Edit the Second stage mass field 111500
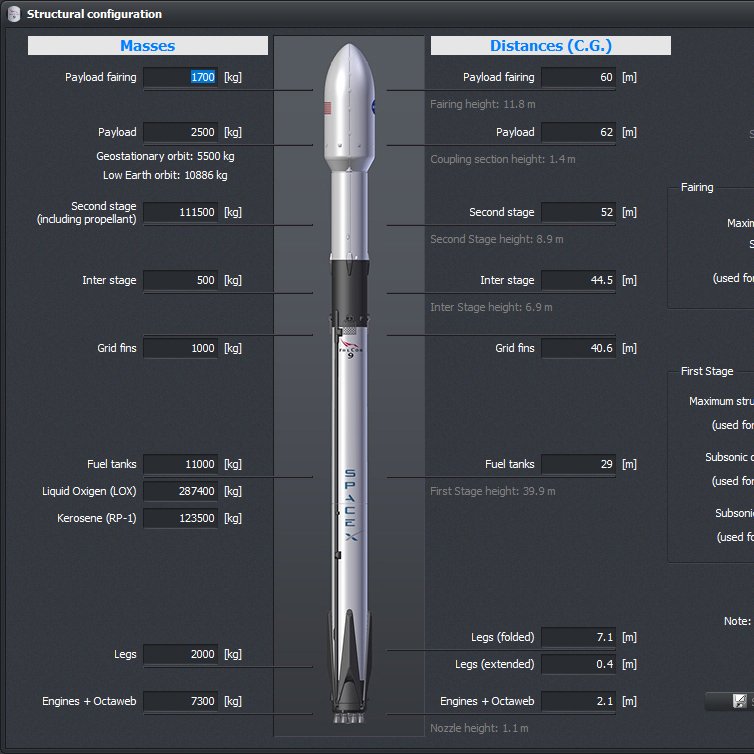 click(x=181, y=212)
